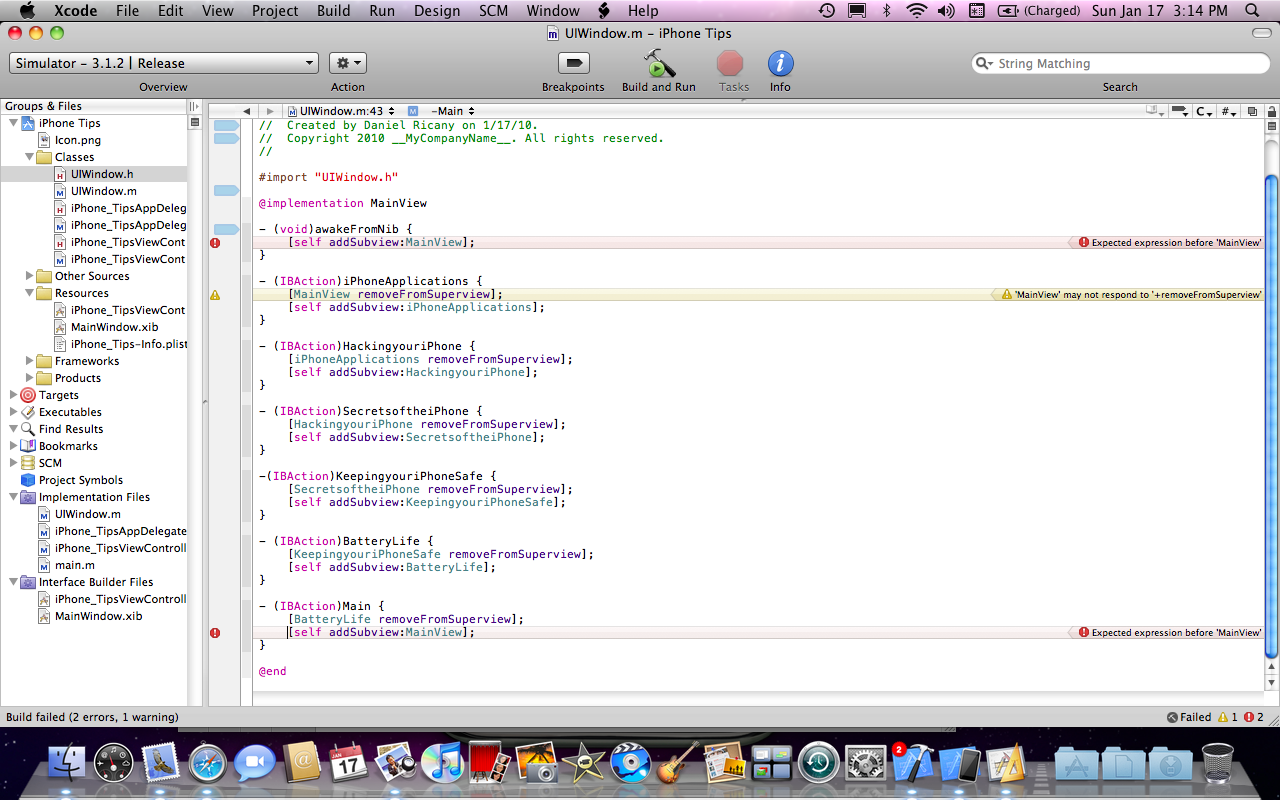Screen dimensions: 1280x800
Task: Open the breakpoints popup in editor navigation bar
Action: click(1179, 111)
